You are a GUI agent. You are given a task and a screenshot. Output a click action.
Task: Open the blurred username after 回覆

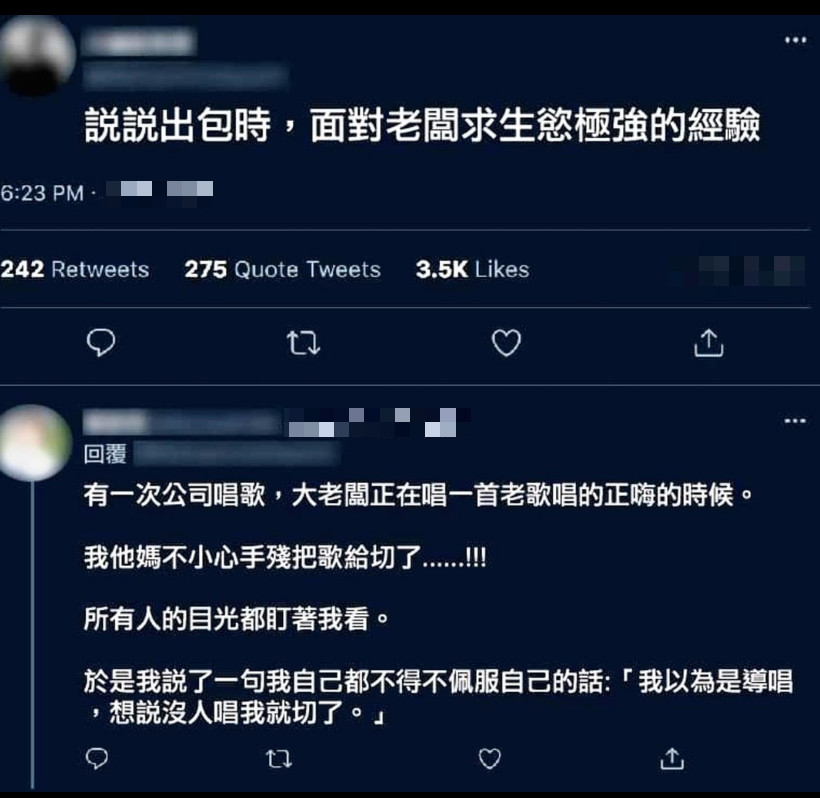pos(237,453)
